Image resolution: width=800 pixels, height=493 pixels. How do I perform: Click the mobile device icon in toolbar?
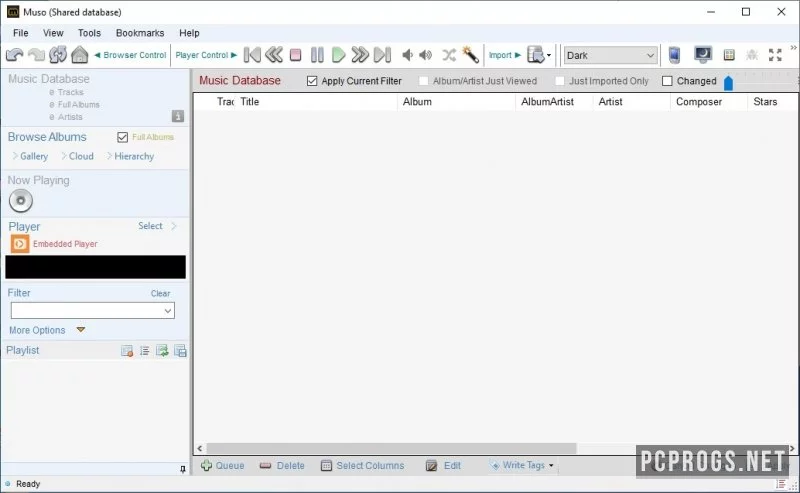click(674, 55)
